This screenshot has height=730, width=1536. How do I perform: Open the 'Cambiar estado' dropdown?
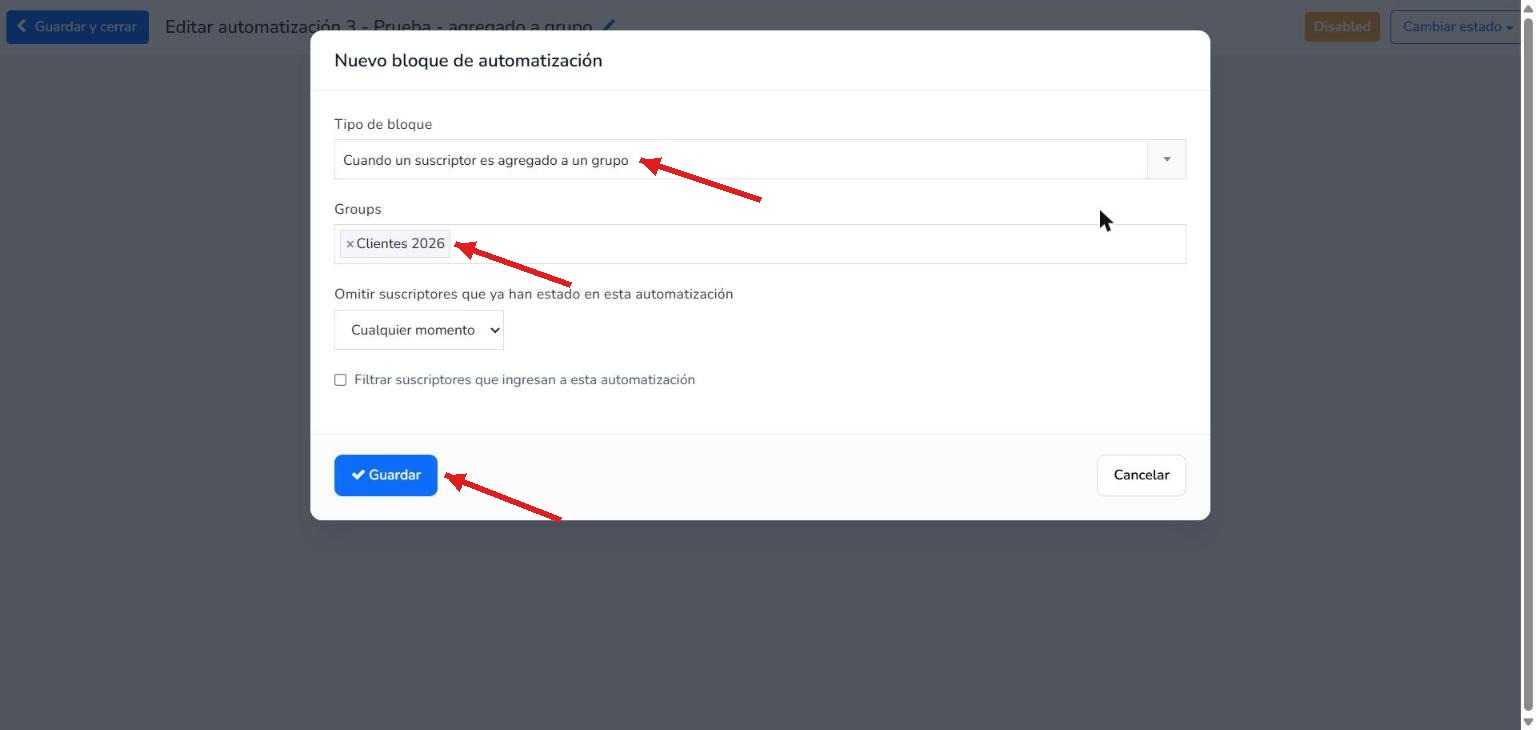(x=1457, y=27)
